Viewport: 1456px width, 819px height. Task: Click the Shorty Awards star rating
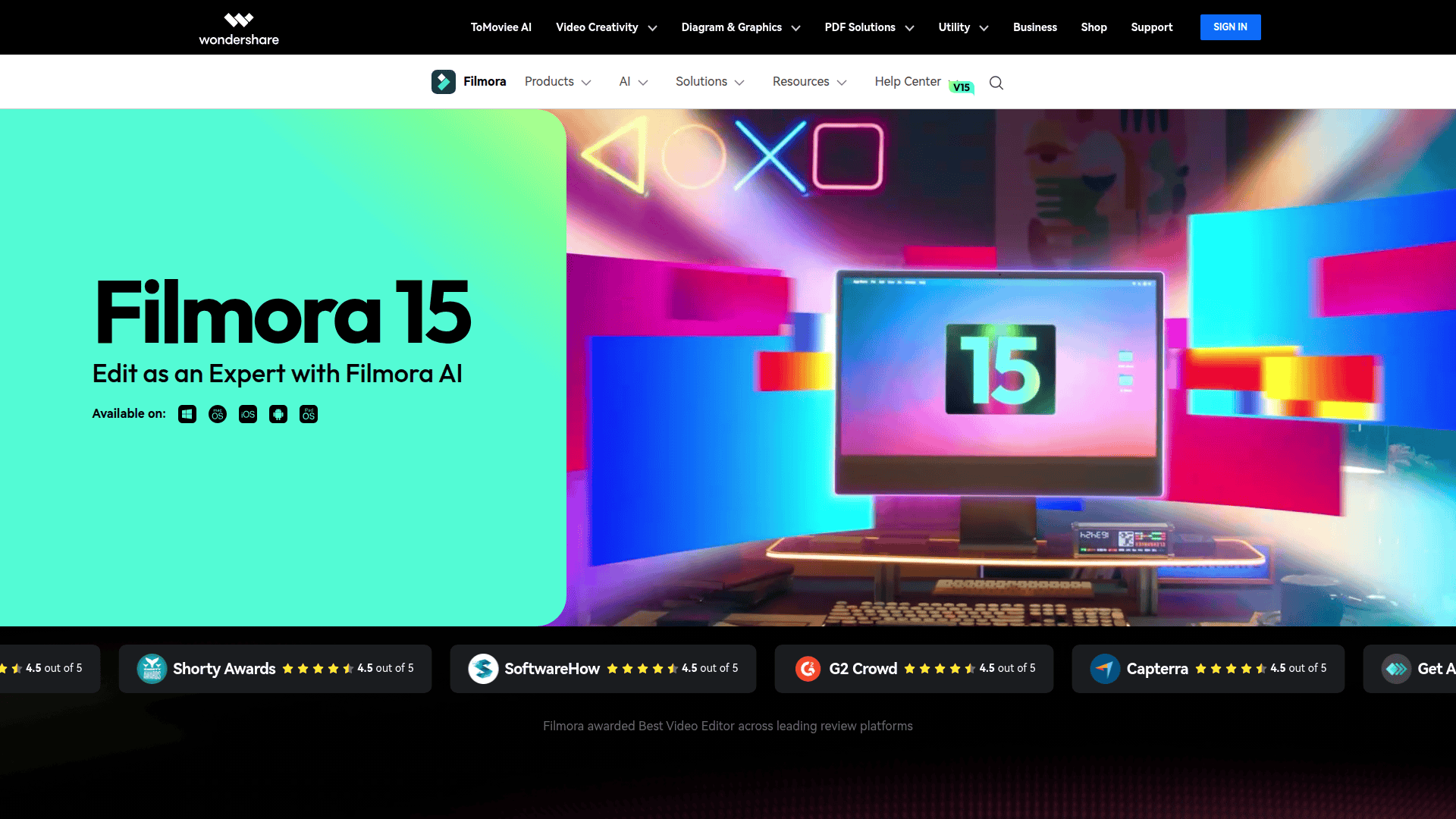(x=318, y=668)
